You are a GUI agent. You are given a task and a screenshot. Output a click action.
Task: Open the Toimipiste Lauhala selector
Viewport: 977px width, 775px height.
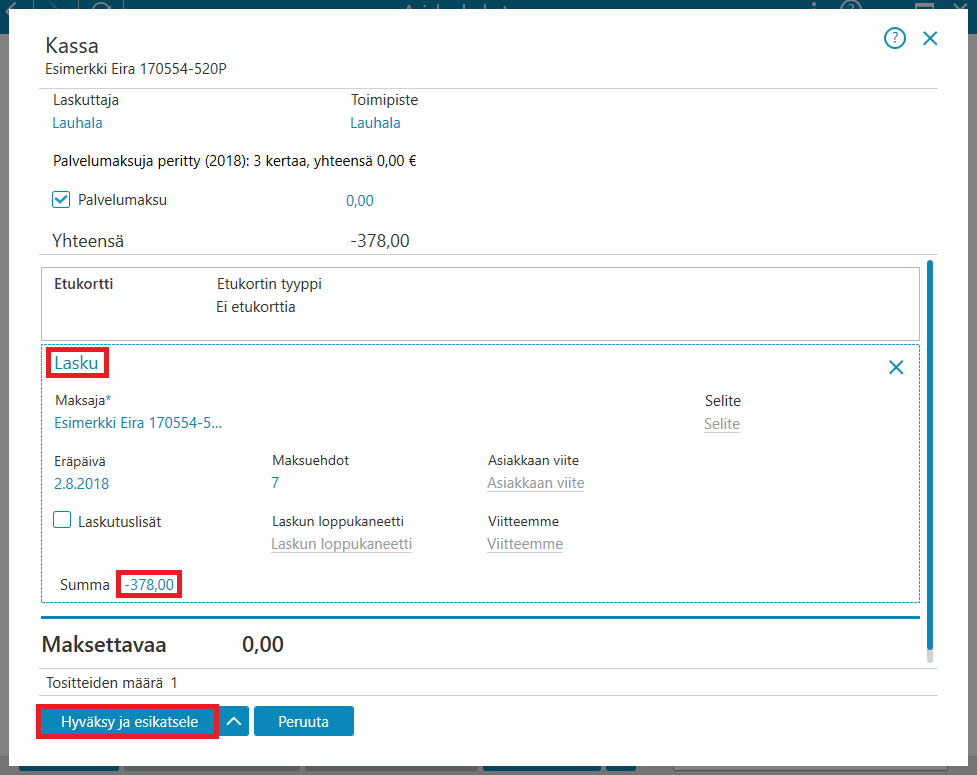click(375, 123)
